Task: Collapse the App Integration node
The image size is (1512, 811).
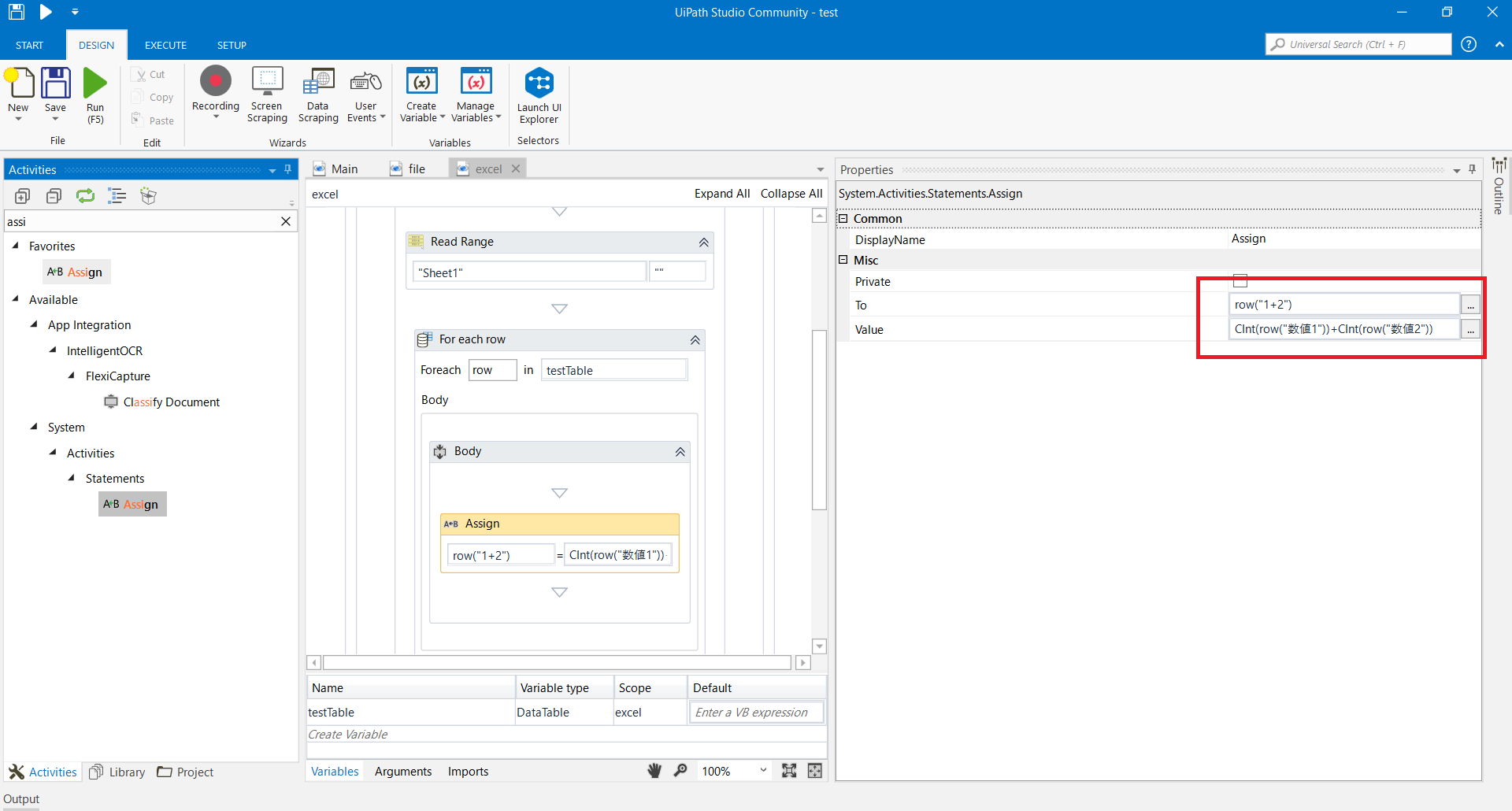Action: coord(34,324)
